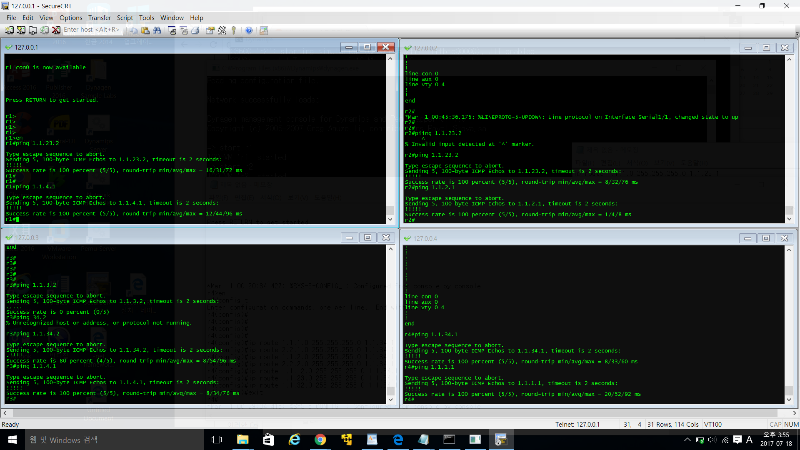Image resolution: width=800 pixels, height=450 pixels.
Task: Click the Windows search box
Action: (x=114, y=440)
